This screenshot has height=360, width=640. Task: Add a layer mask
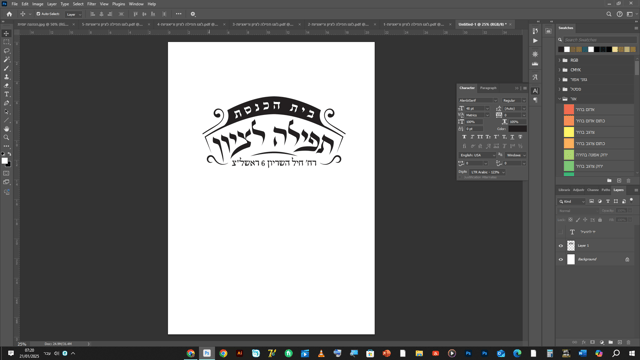pyautogui.click(x=593, y=342)
